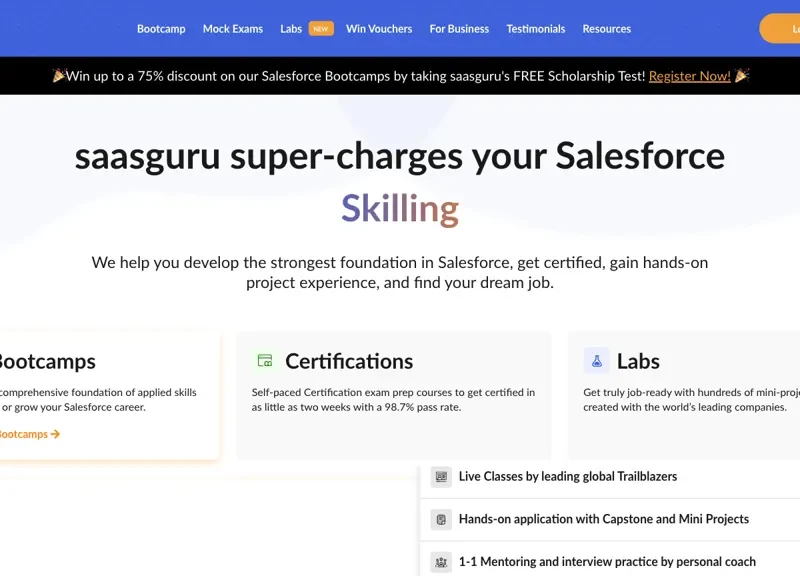This screenshot has width=800, height=576.
Task: Click the arrow icon next to Bootcamps link
Action: [55, 434]
